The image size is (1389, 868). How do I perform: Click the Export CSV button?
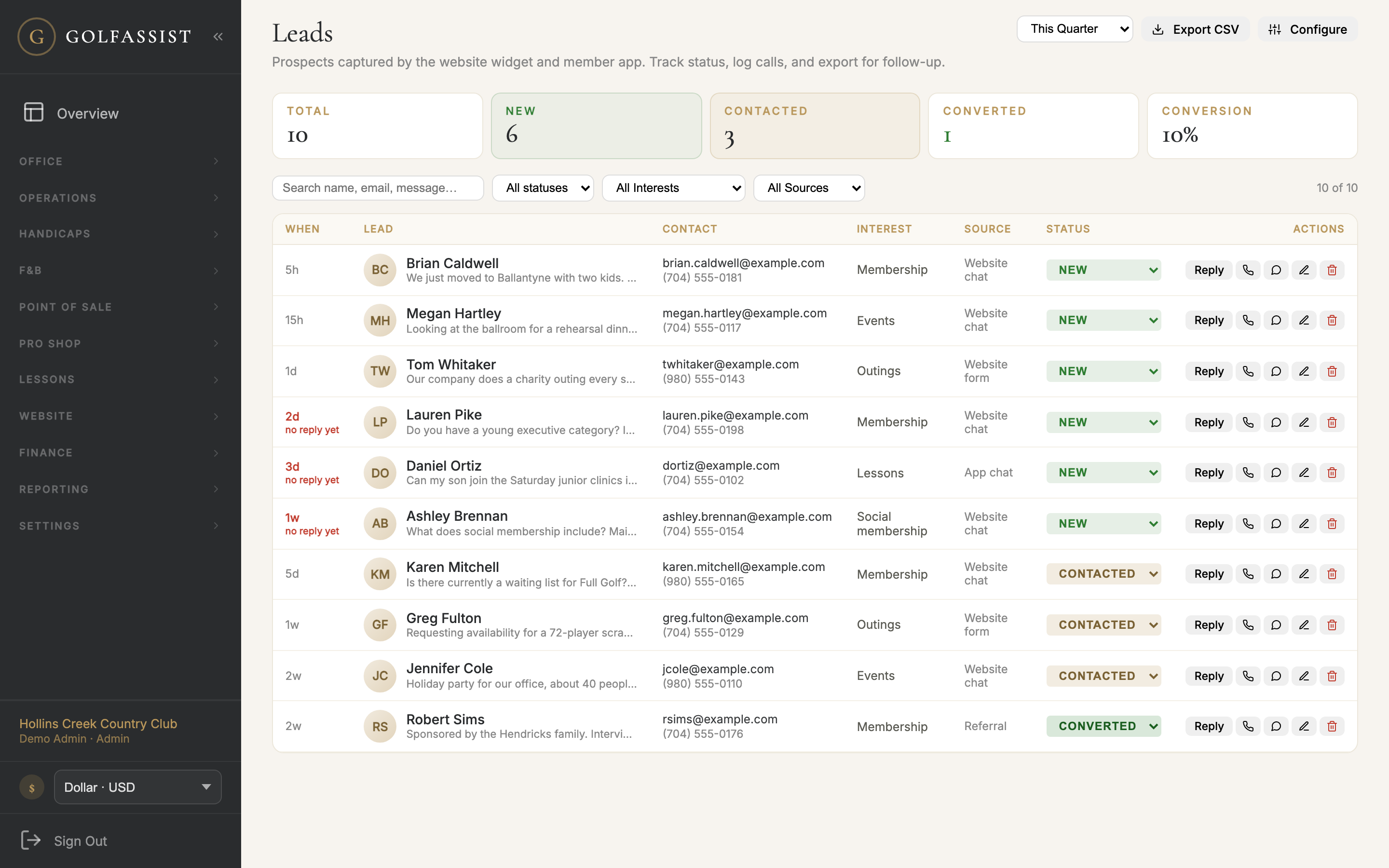(x=1196, y=29)
